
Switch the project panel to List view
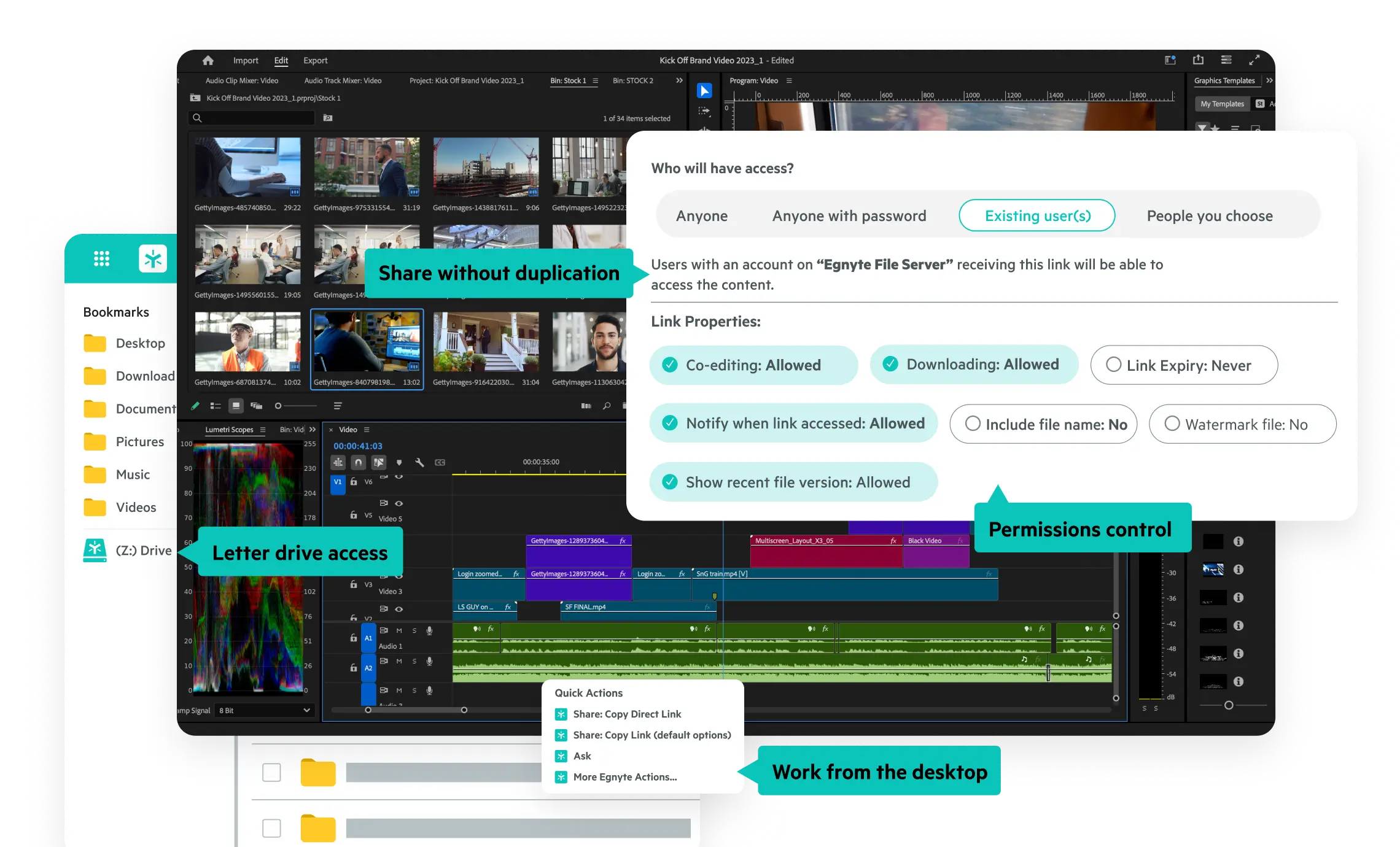[216, 406]
